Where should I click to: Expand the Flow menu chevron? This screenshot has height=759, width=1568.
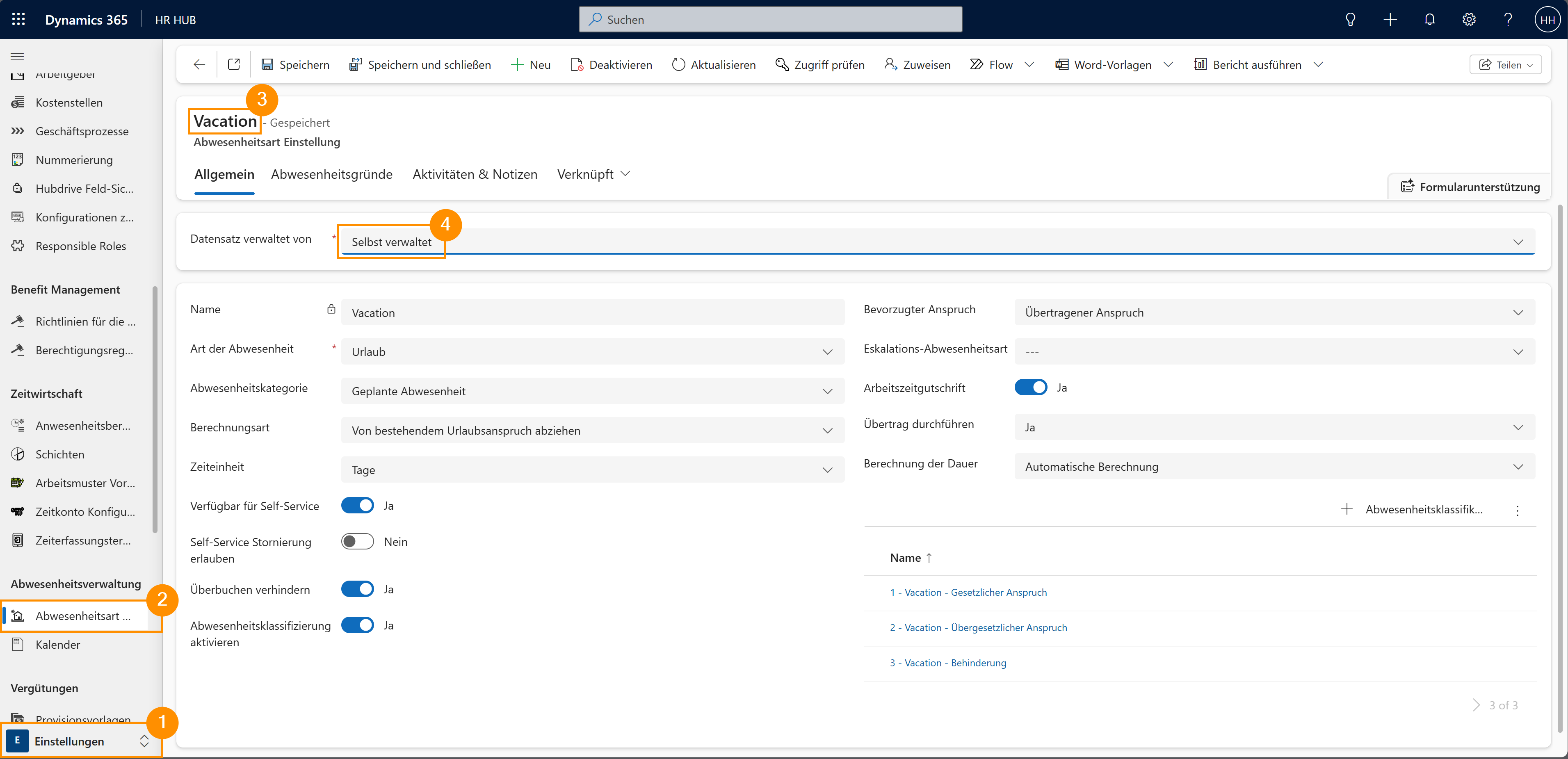pyautogui.click(x=1029, y=64)
